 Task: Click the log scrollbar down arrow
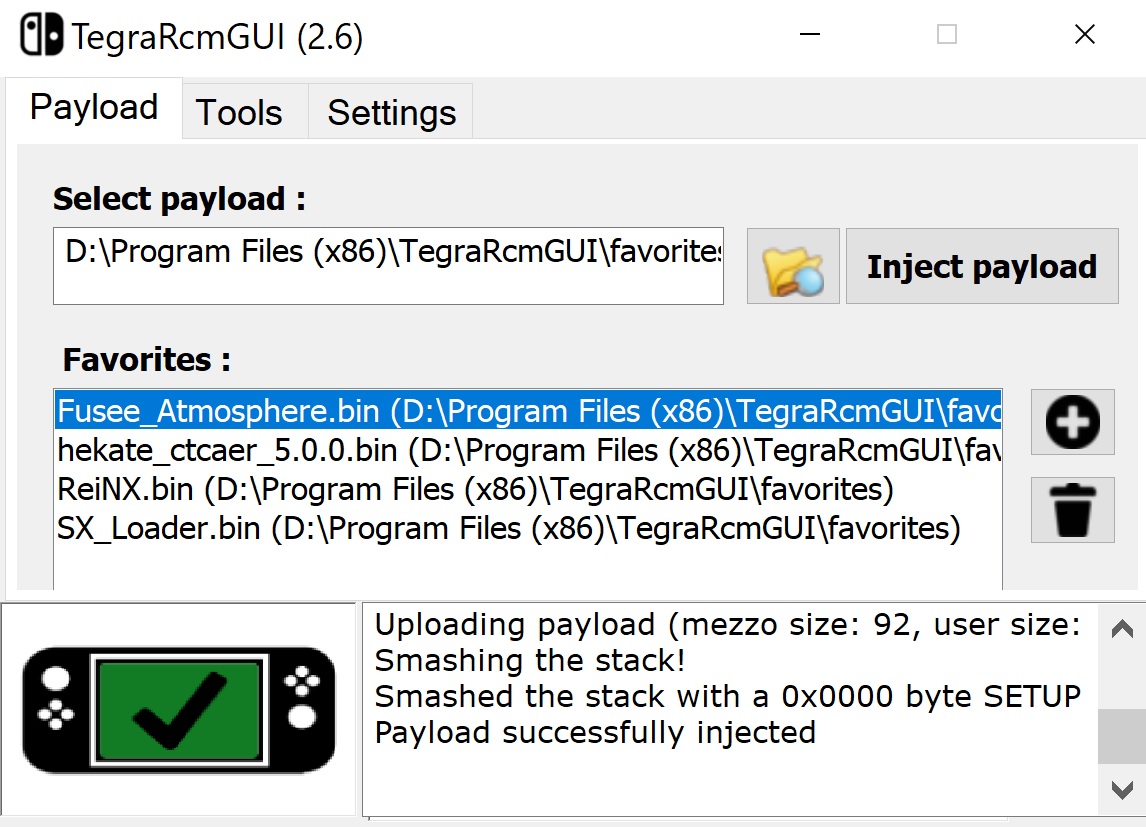click(x=1122, y=790)
